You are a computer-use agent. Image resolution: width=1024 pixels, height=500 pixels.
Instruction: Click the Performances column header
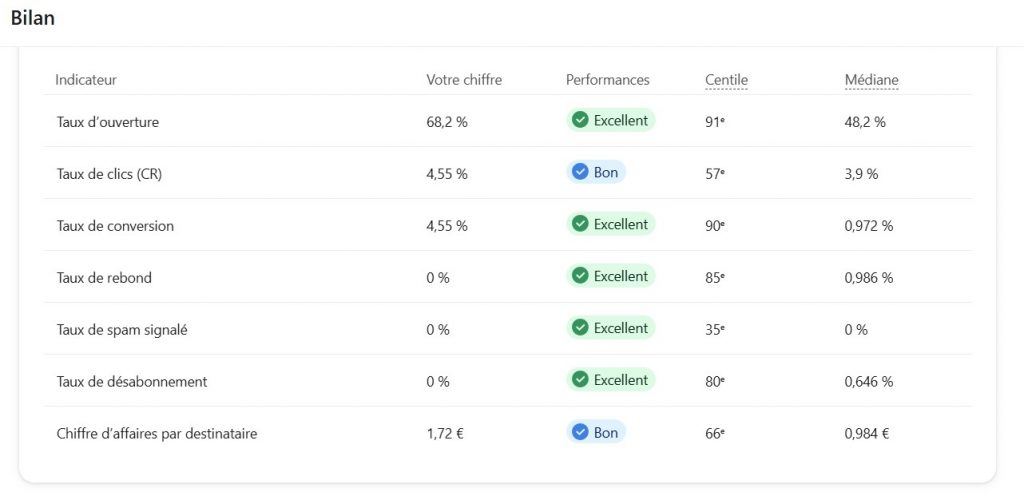(x=607, y=80)
